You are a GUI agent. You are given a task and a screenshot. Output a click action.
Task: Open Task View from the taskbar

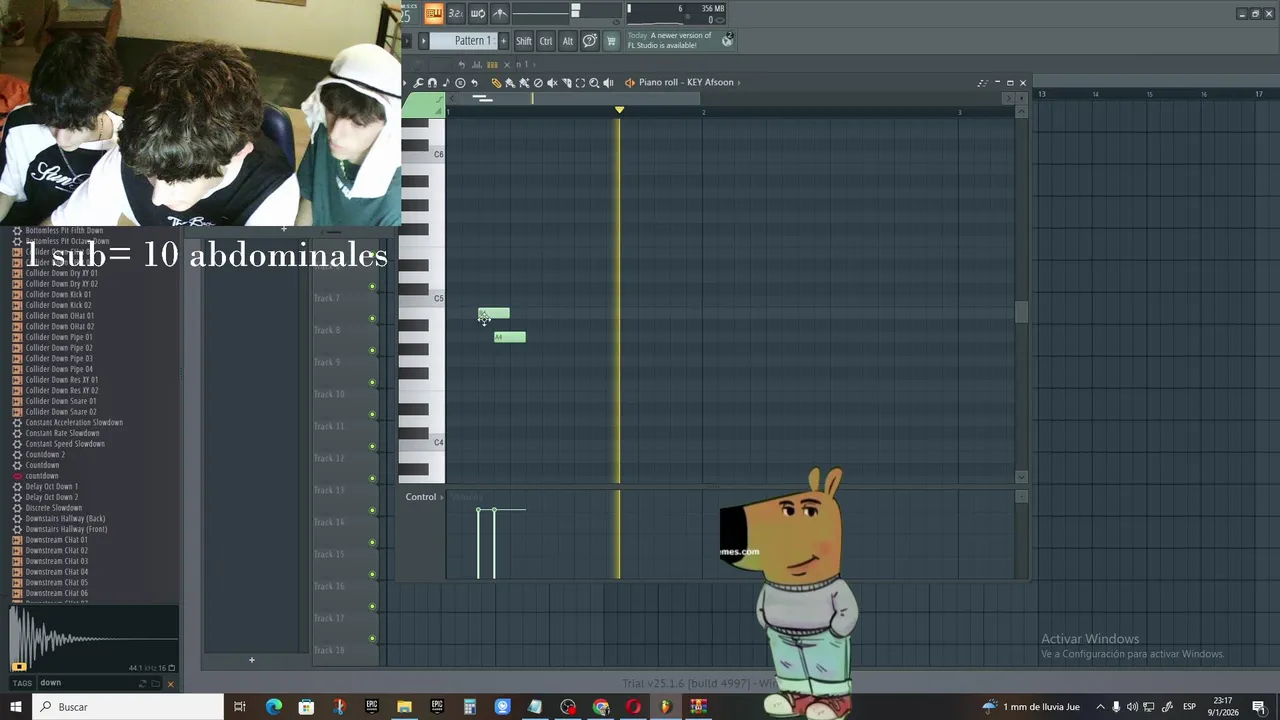click(x=240, y=707)
